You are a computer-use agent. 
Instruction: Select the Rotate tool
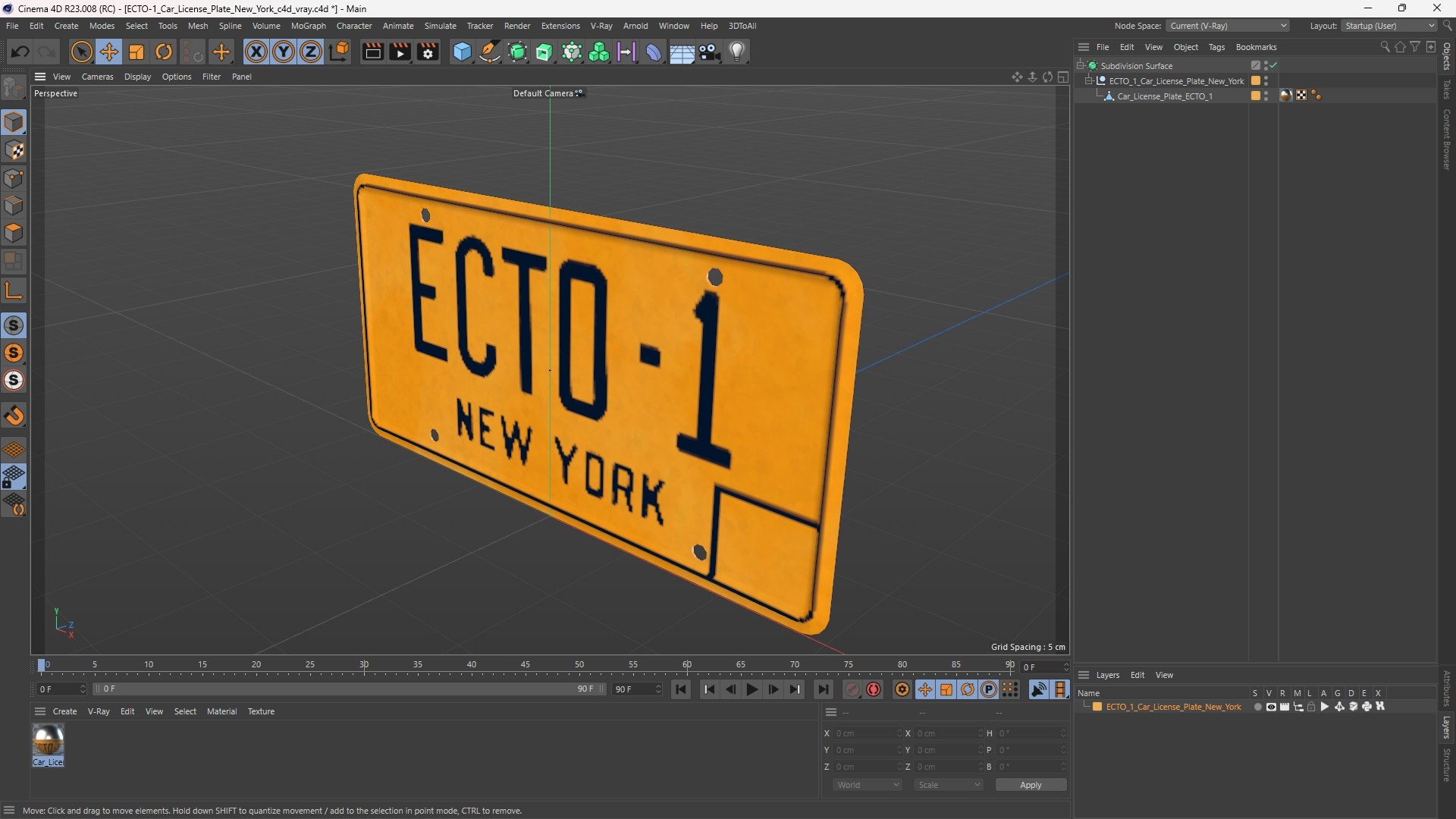pyautogui.click(x=164, y=52)
